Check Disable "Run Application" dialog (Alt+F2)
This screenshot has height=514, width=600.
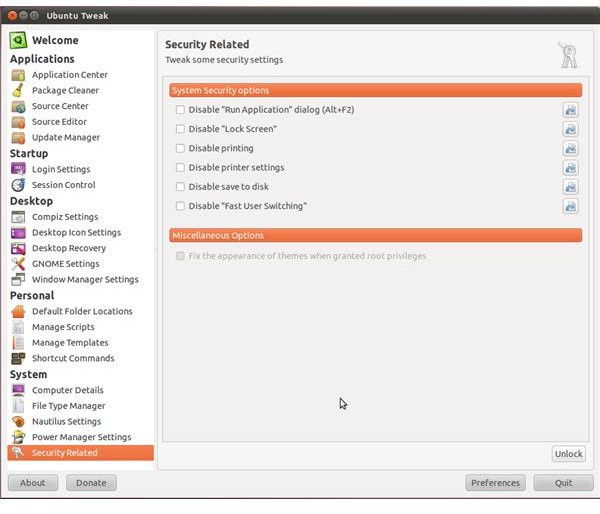point(180,110)
